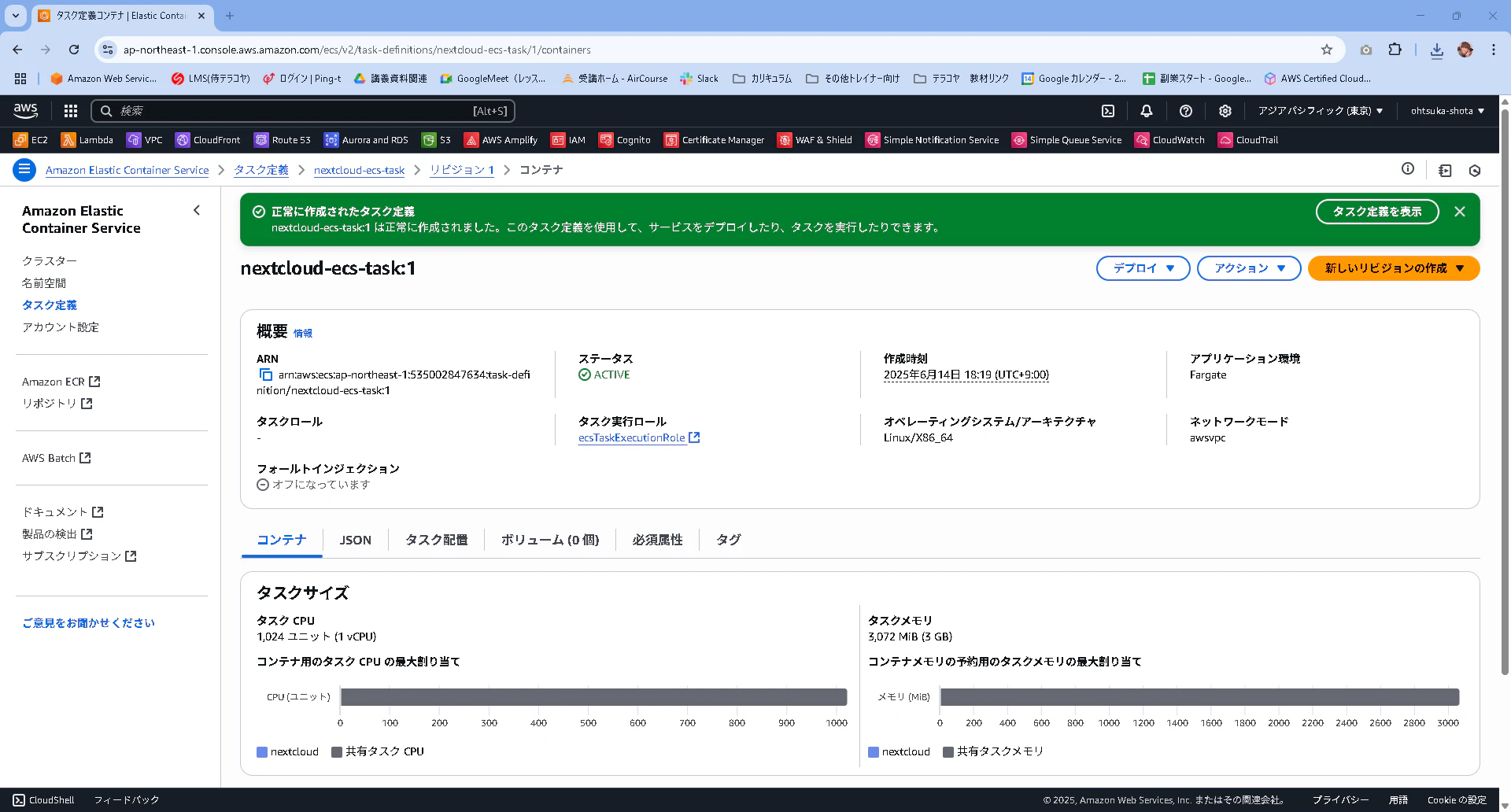Open the ecsTaskExecutionRole link

pyautogui.click(x=639, y=438)
